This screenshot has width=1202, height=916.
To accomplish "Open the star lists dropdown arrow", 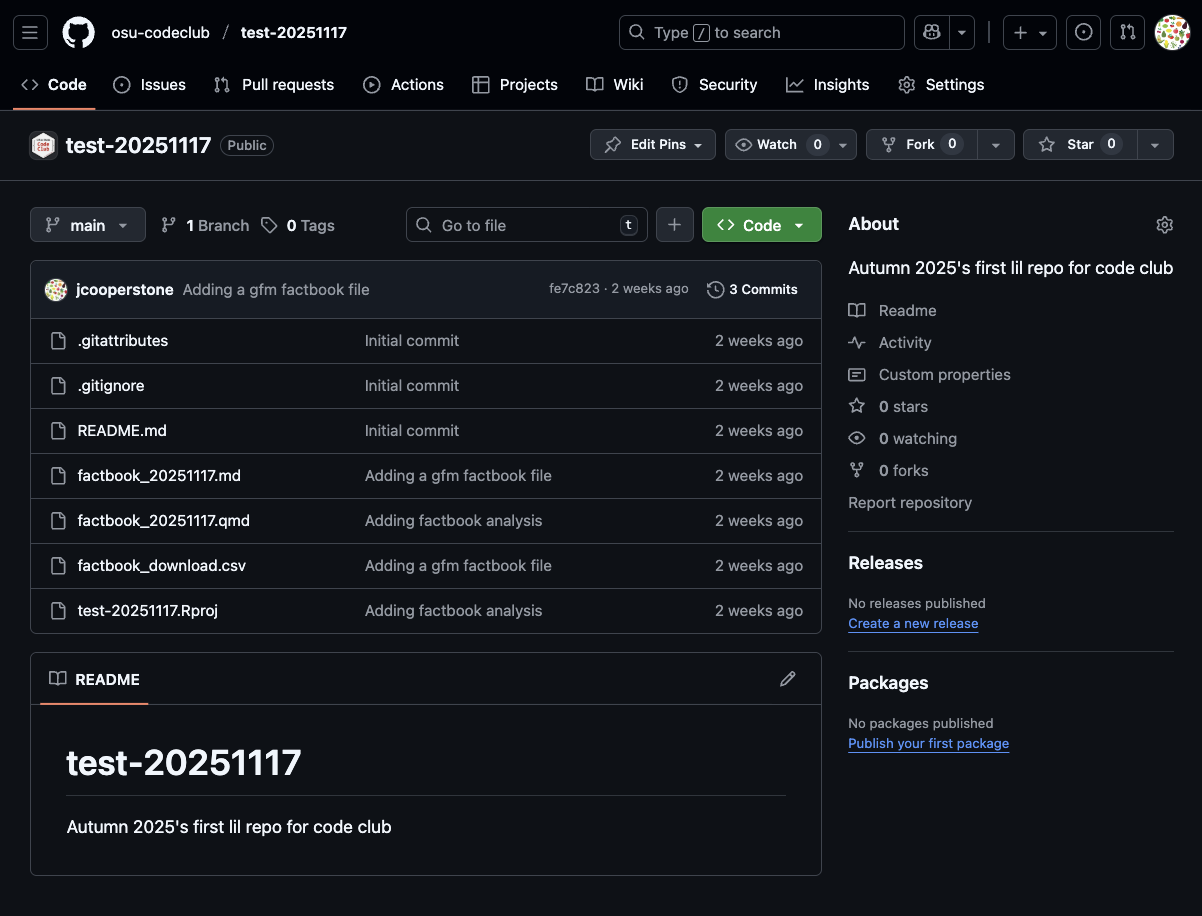I will pyautogui.click(x=1155, y=145).
